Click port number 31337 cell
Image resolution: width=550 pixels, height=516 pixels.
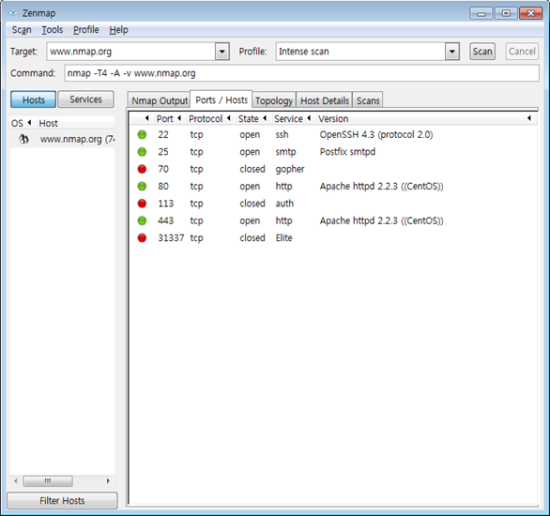tap(171, 238)
